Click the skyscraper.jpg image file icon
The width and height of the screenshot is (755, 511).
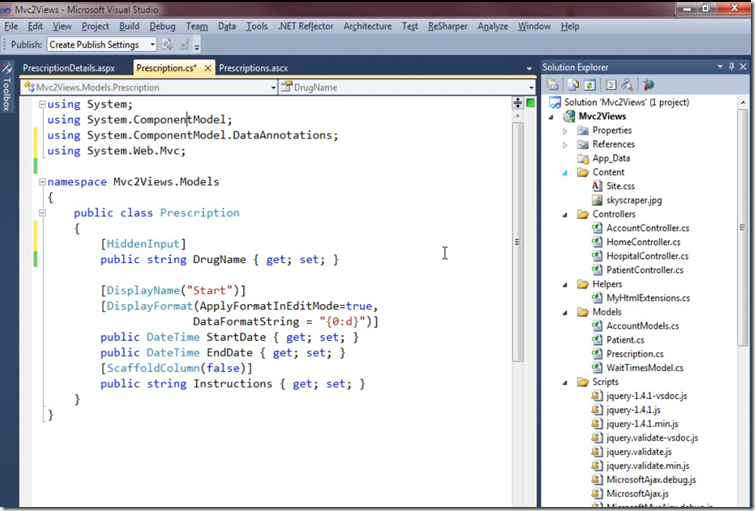(x=597, y=200)
